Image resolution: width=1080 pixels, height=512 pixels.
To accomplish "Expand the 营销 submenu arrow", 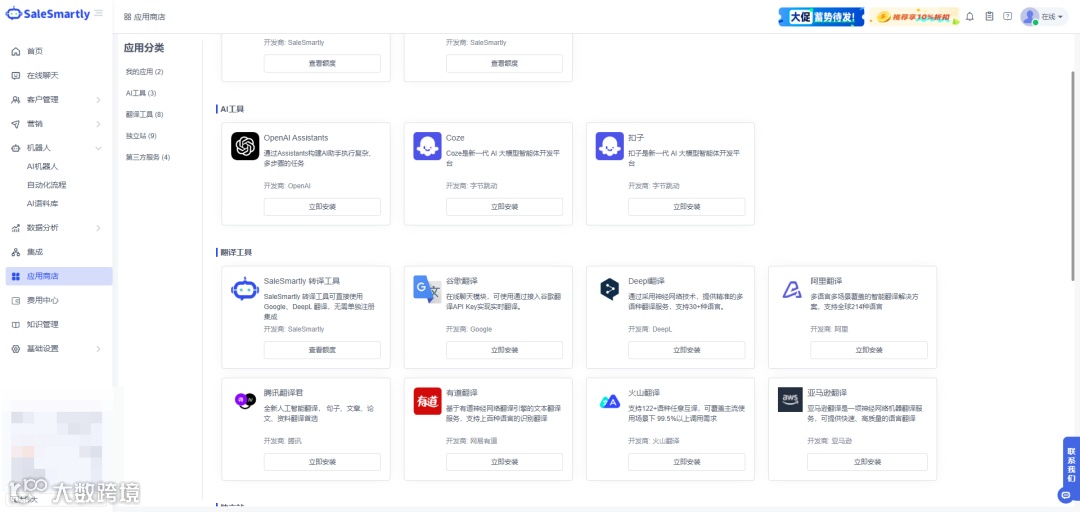I will tap(98, 124).
